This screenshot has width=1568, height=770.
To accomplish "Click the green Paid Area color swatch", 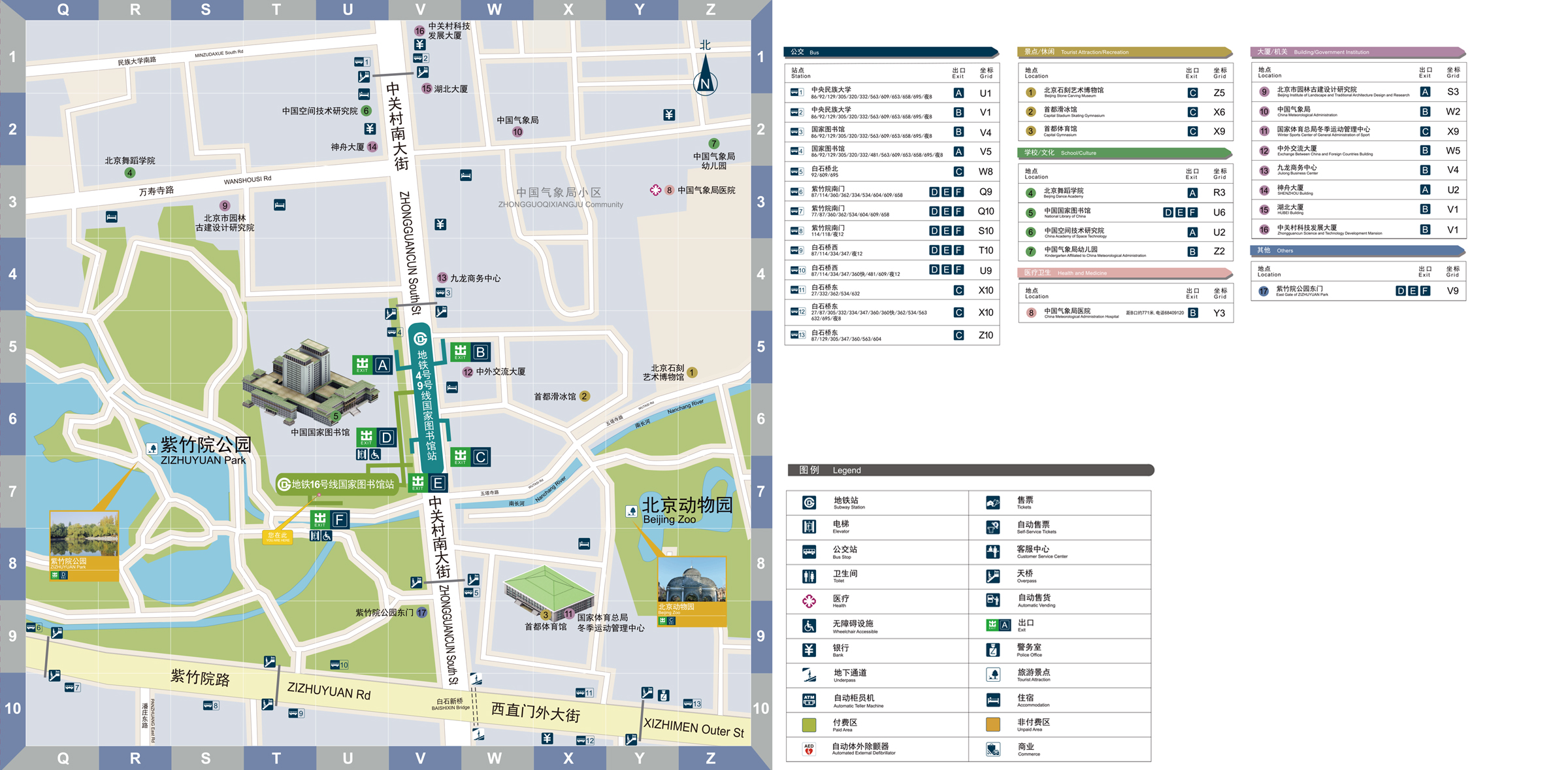I will (809, 724).
